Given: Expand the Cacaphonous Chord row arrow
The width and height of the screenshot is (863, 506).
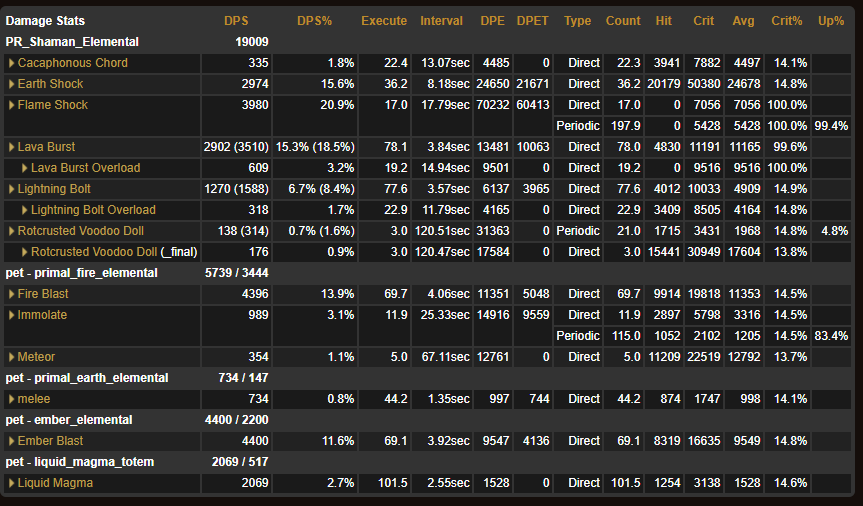Looking at the screenshot, I should [x=12, y=63].
